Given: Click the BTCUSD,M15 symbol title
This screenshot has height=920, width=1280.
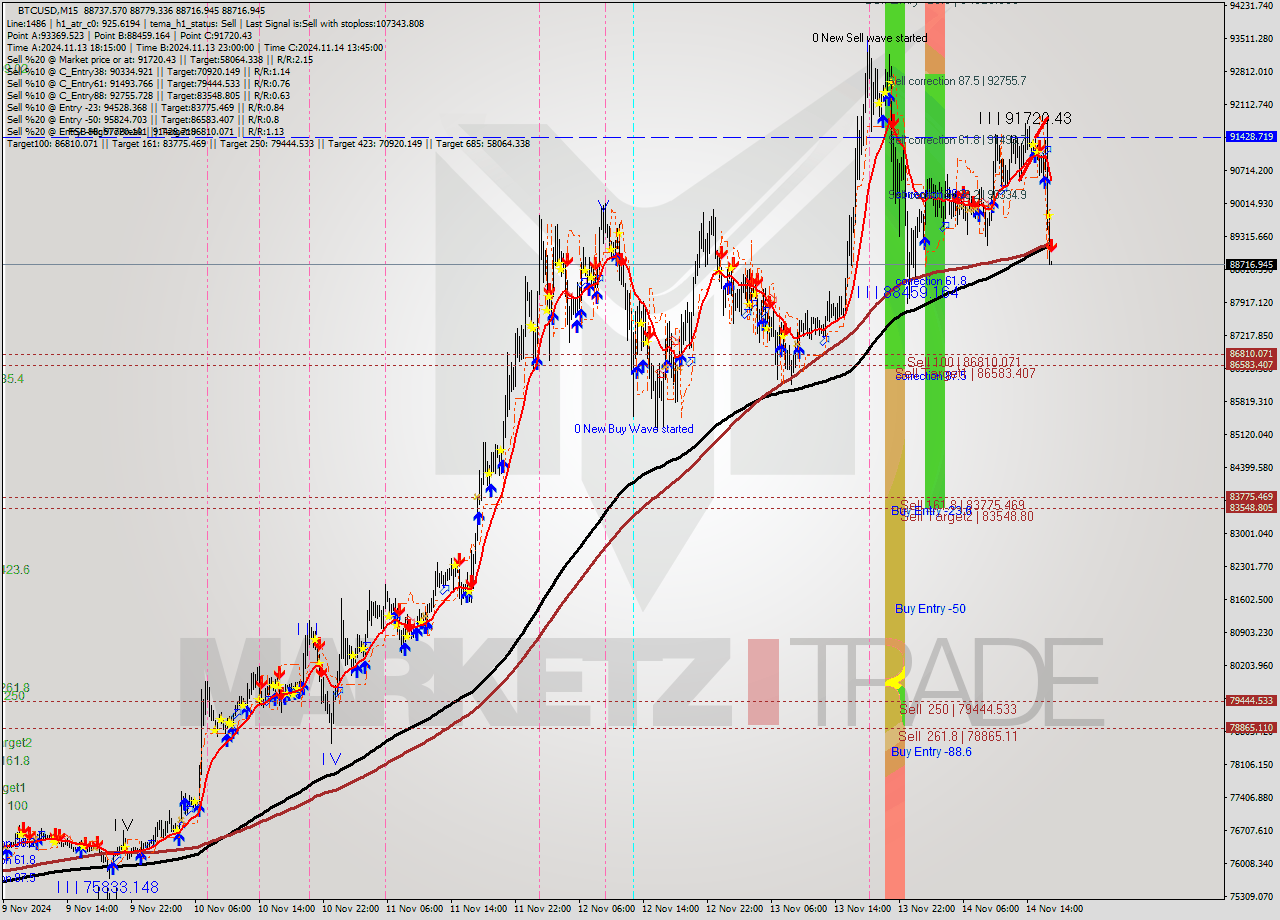Looking at the screenshot, I should tap(46, 9).
